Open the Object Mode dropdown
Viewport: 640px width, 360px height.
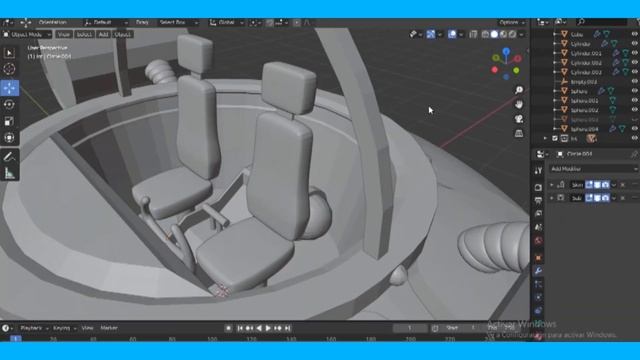[x=27, y=35]
